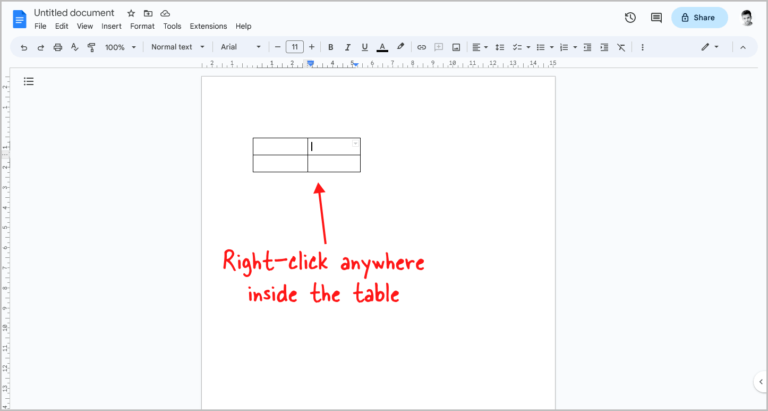Undo the last action
Screen dimensions: 768x411
point(24,48)
